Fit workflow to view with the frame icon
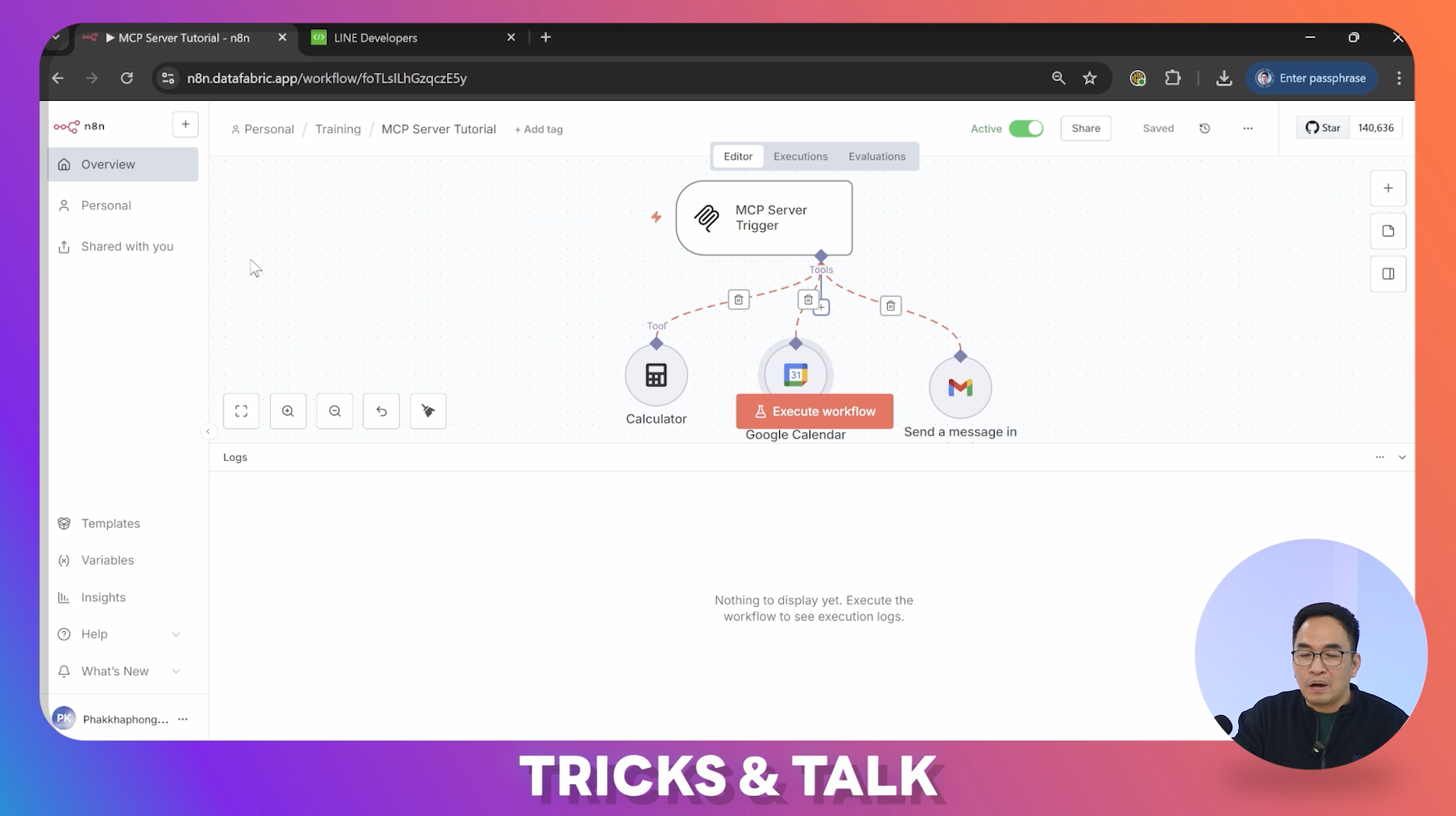1456x816 pixels. pos(241,411)
